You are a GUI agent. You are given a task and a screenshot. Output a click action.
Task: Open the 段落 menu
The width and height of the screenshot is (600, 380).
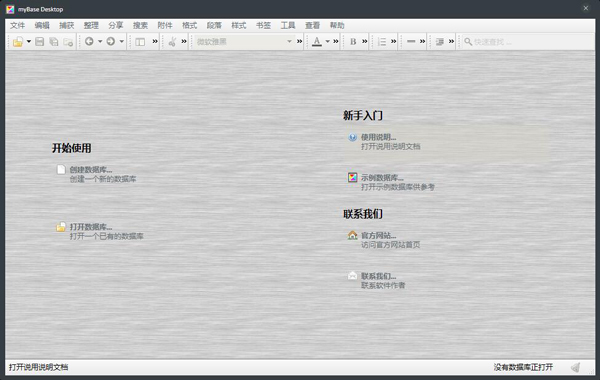(x=214, y=25)
